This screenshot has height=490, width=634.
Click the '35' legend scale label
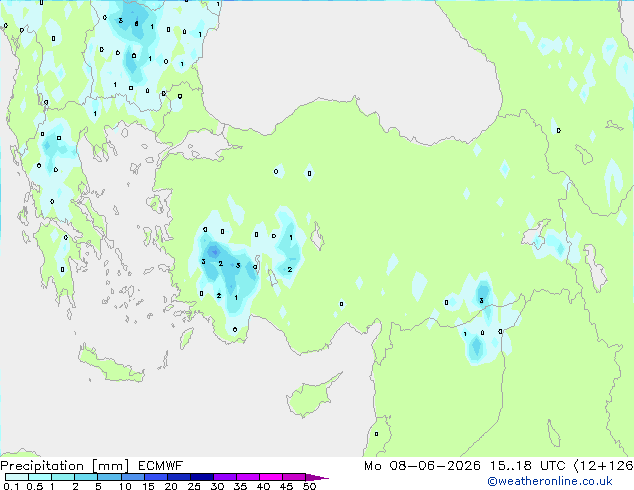coord(240,486)
